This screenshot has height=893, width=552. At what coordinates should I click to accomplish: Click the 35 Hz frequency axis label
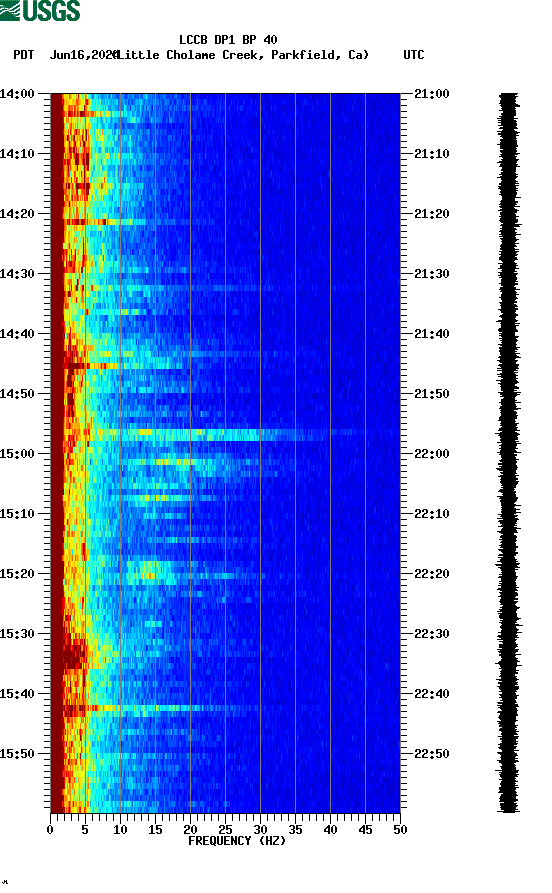[295, 830]
